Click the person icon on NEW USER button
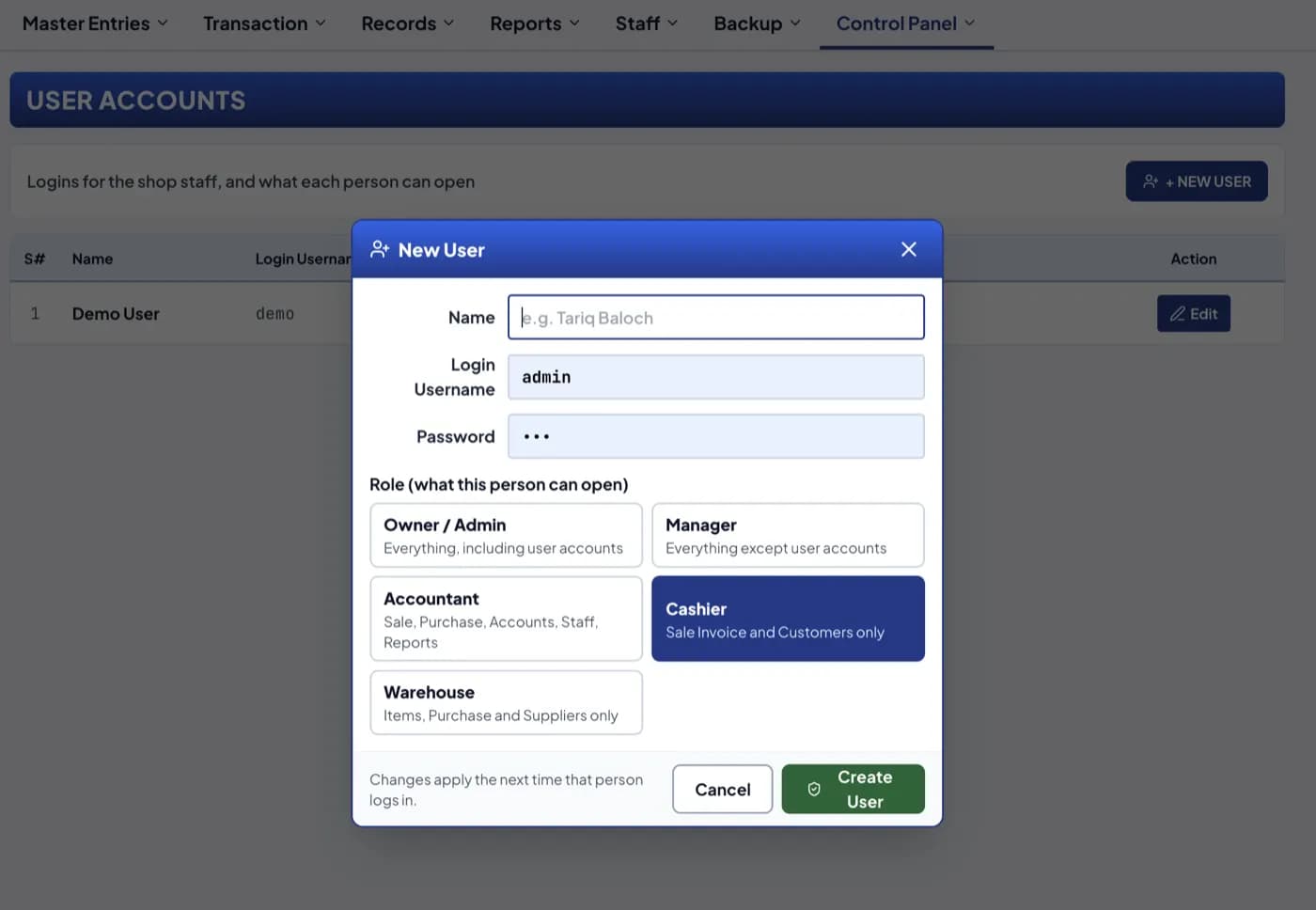Viewport: 1316px width, 910px height. (x=1151, y=181)
